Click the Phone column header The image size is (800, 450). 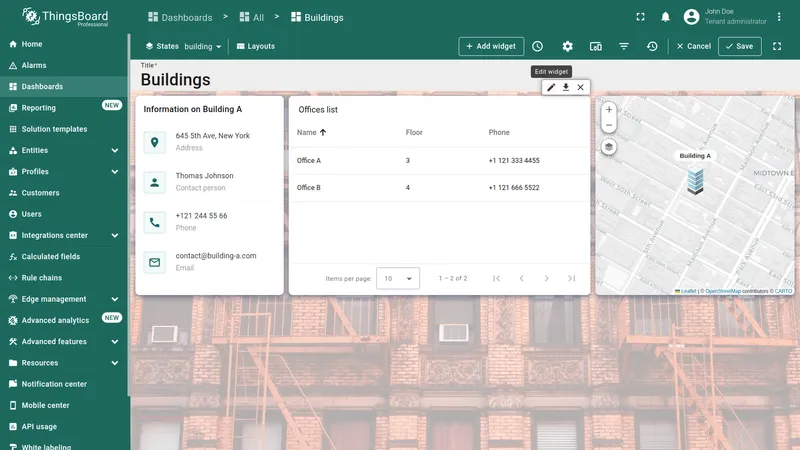(499, 133)
